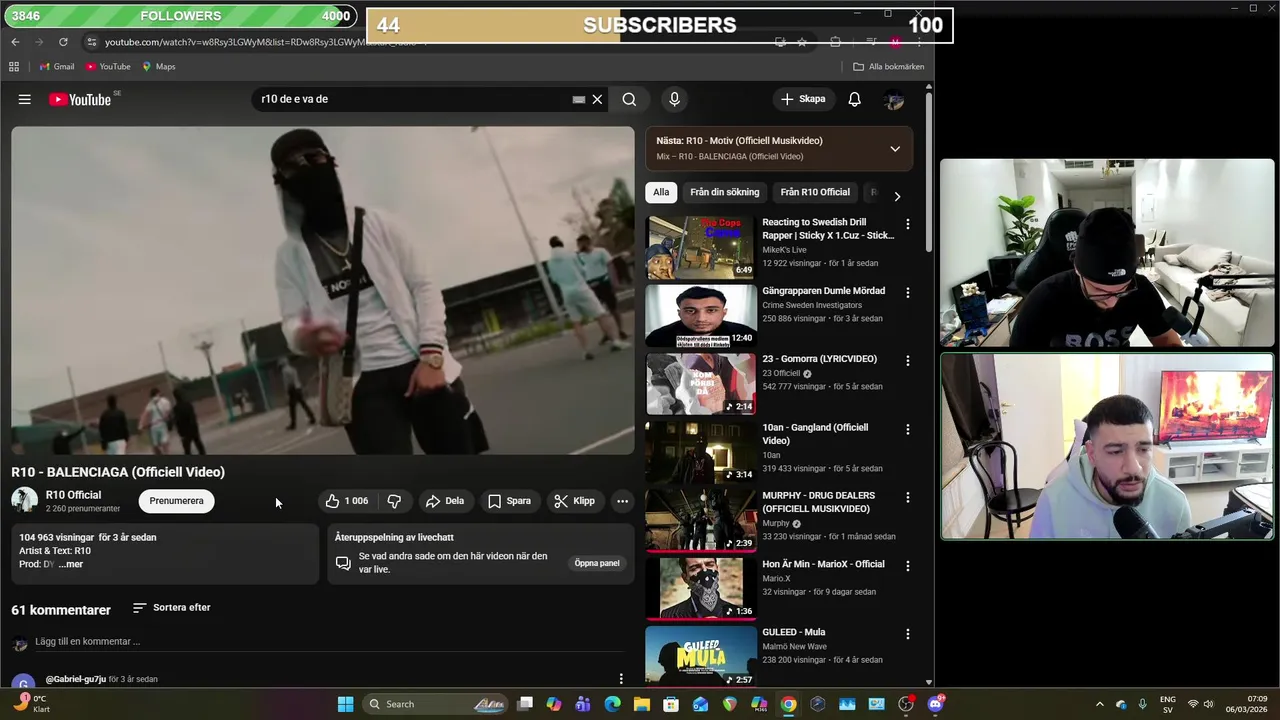Viewport: 1280px width, 720px height.
Task: Show hidden system tray icons chevron
Action: point(1100,704)
